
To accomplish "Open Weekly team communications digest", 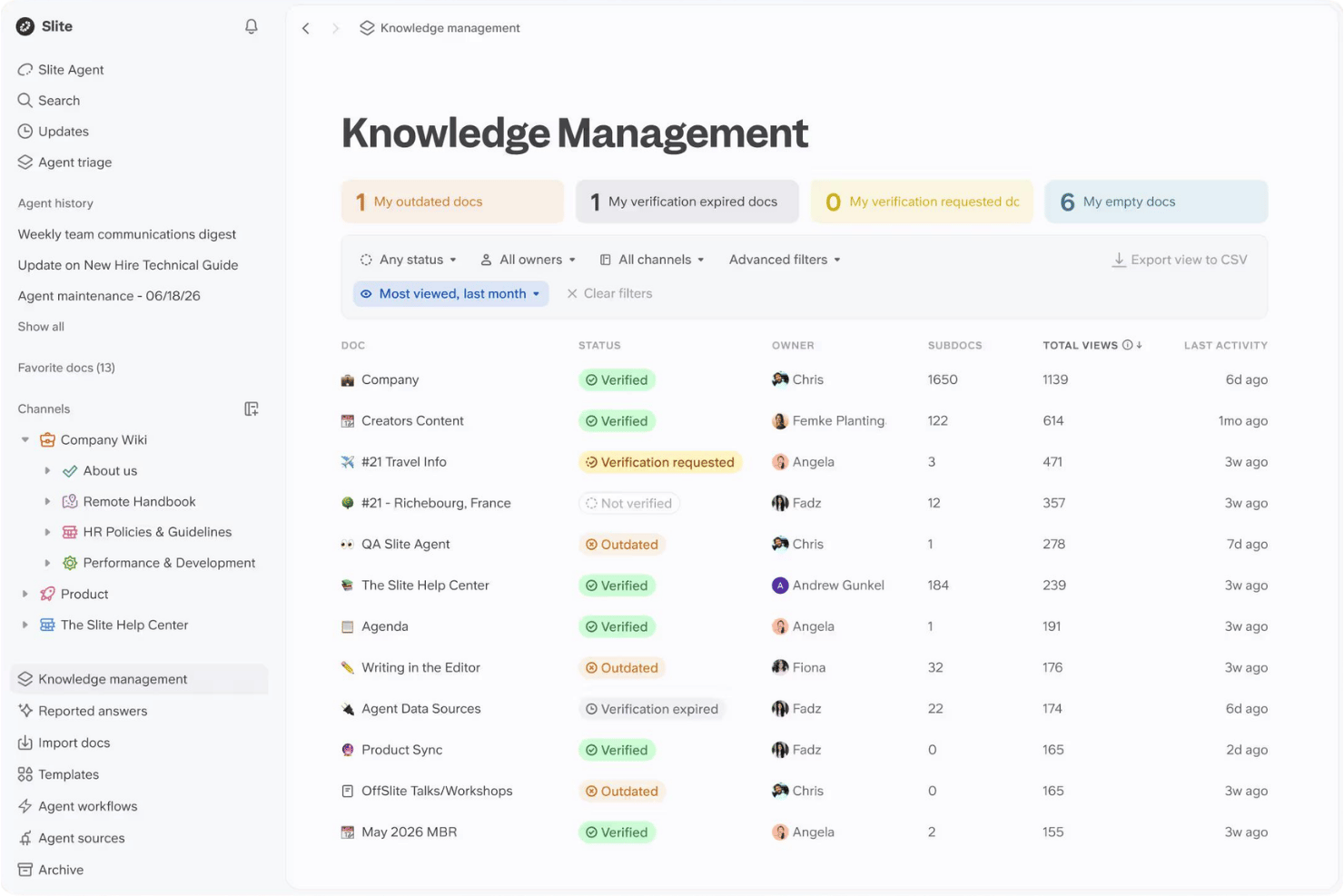I will (127, 234).
